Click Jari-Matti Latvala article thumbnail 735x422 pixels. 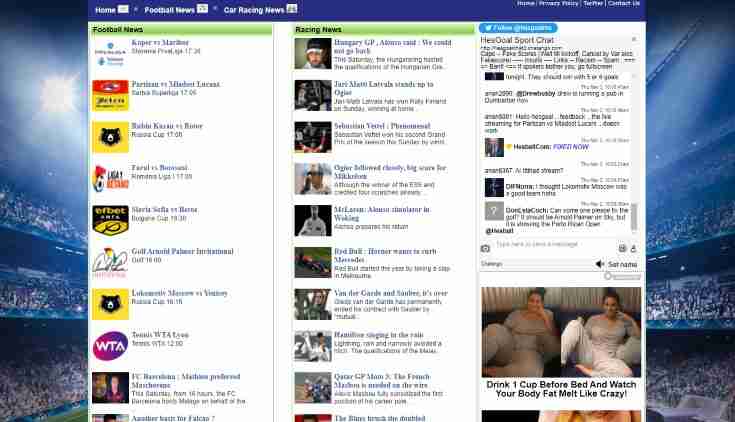point(313,95)
